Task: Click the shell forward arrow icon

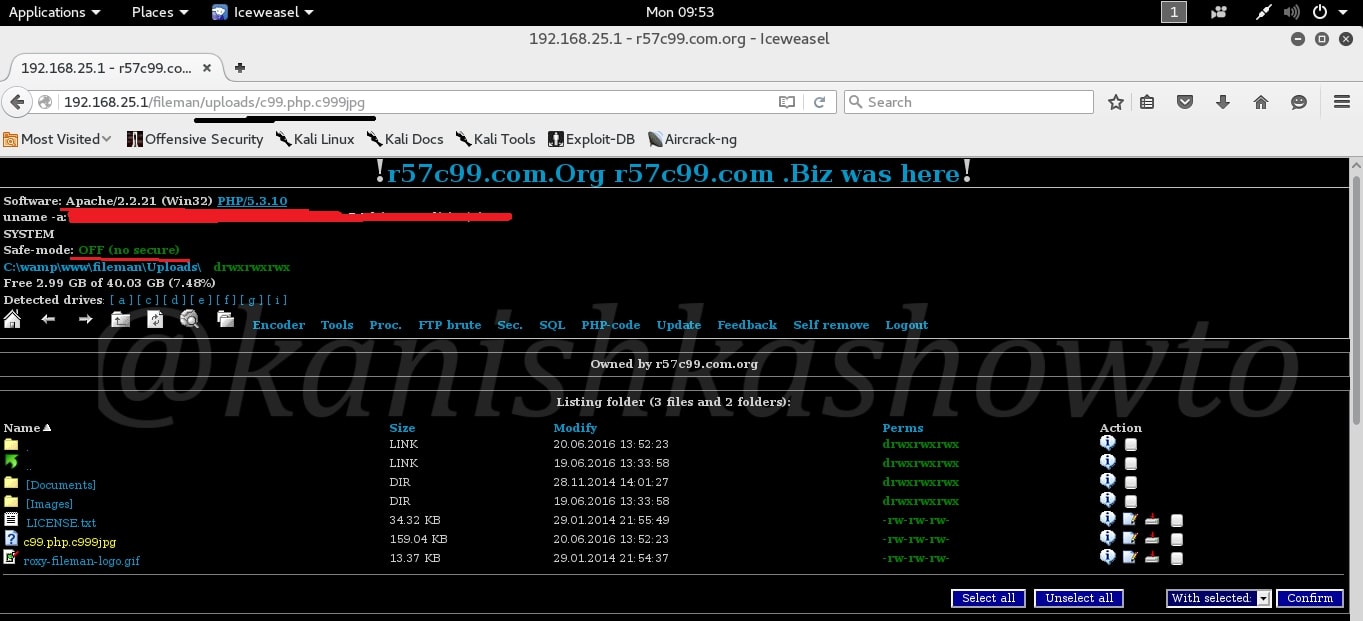Action: click(85, 319)
